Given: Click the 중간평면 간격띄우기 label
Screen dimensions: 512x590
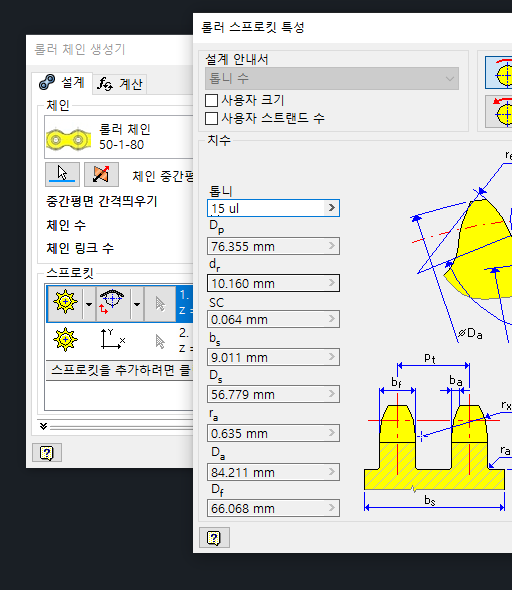Looking at the screenshot, I should [102, 201].
